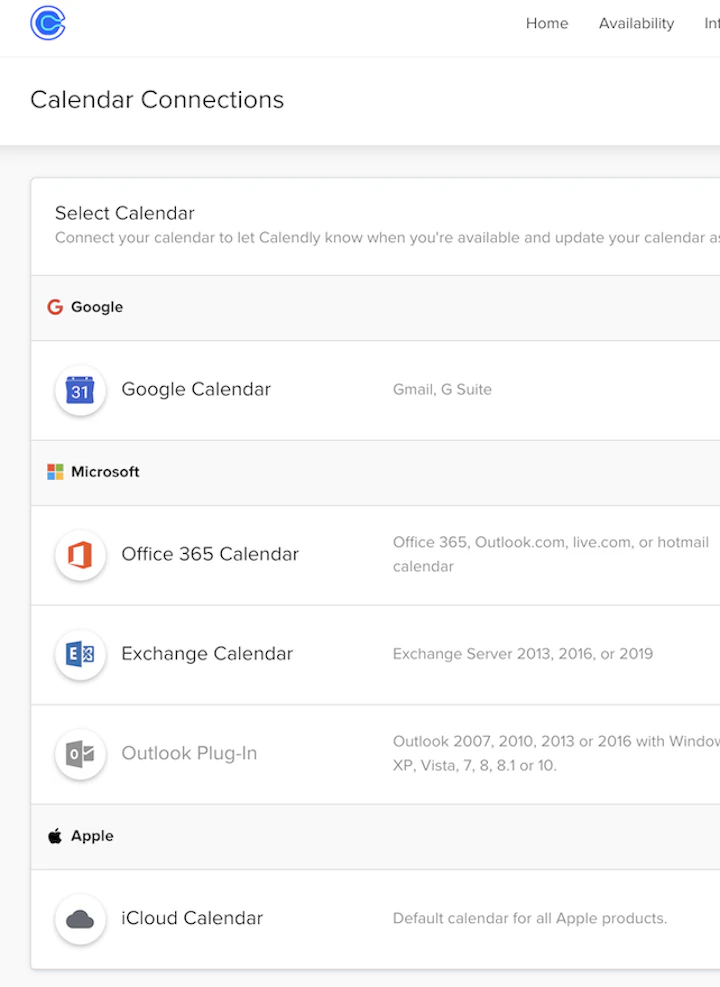Click the Google G logo in the section header
This screenshot has width=720, height=987.
click(55, 307)
